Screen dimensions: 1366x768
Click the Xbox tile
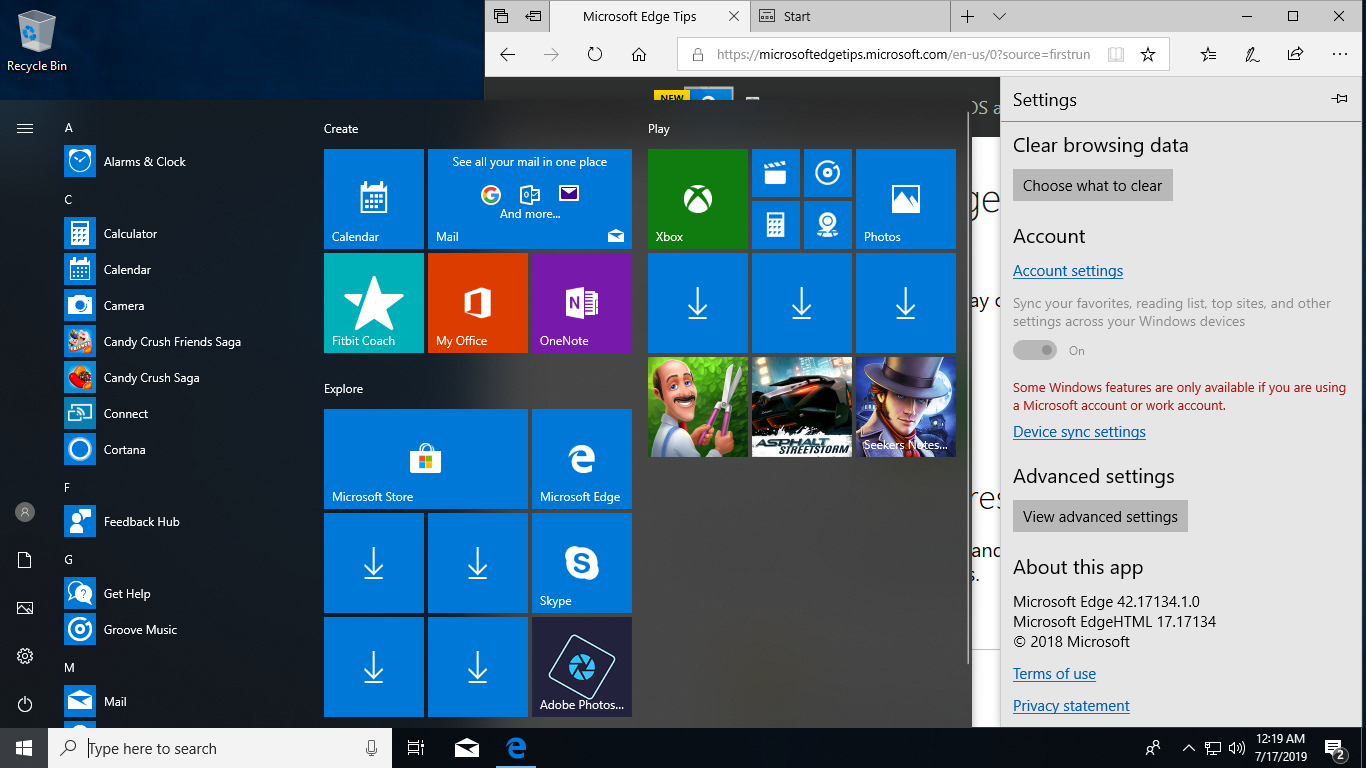click(x=698, y=199)
